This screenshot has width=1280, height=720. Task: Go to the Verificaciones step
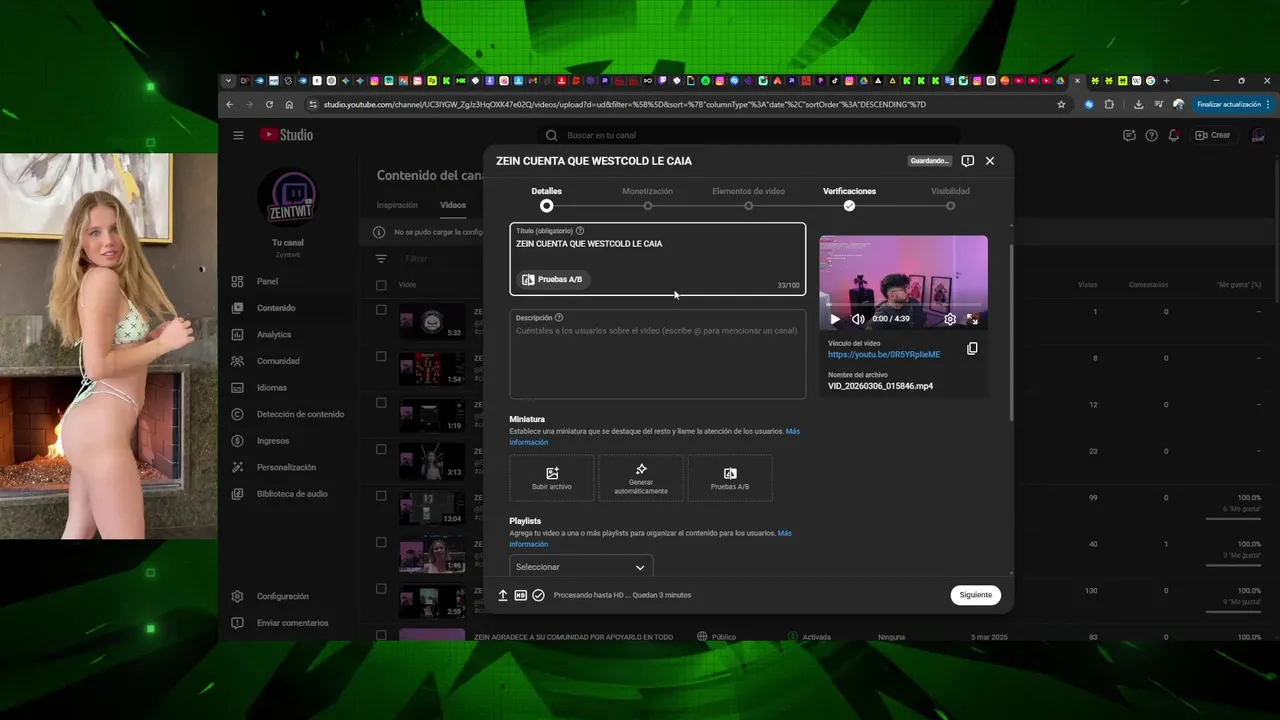point(849,198)
